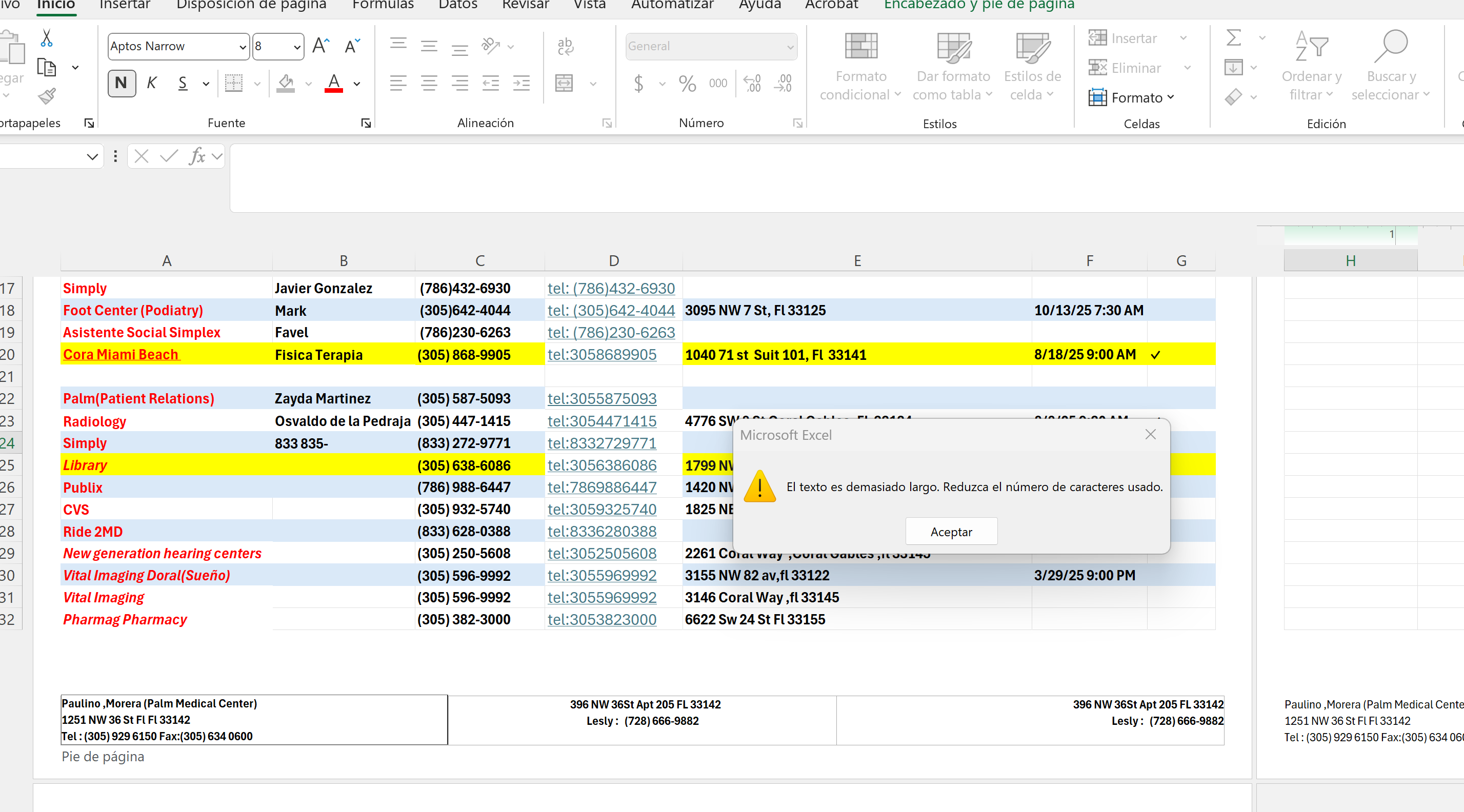This screenshot has height=812, width=1464.
Task: Toggle Italic K formatting button
Action: click(151, 84)
